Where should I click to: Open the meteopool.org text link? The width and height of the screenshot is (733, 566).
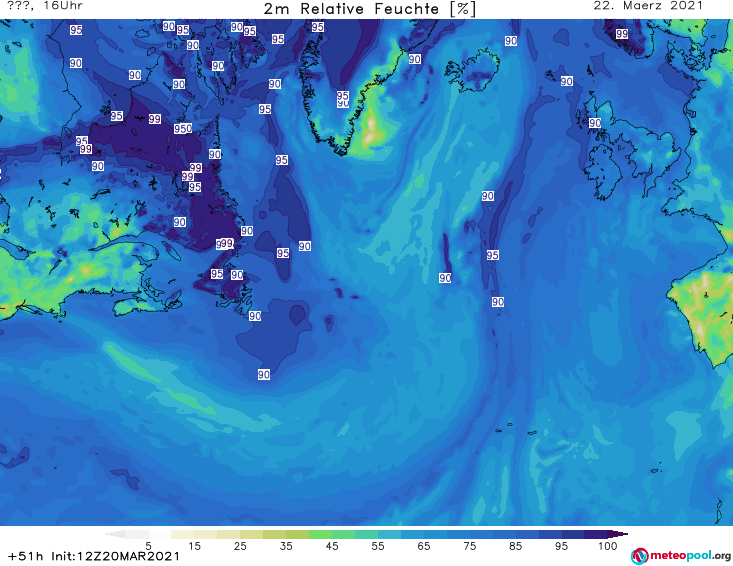[690, 555]
